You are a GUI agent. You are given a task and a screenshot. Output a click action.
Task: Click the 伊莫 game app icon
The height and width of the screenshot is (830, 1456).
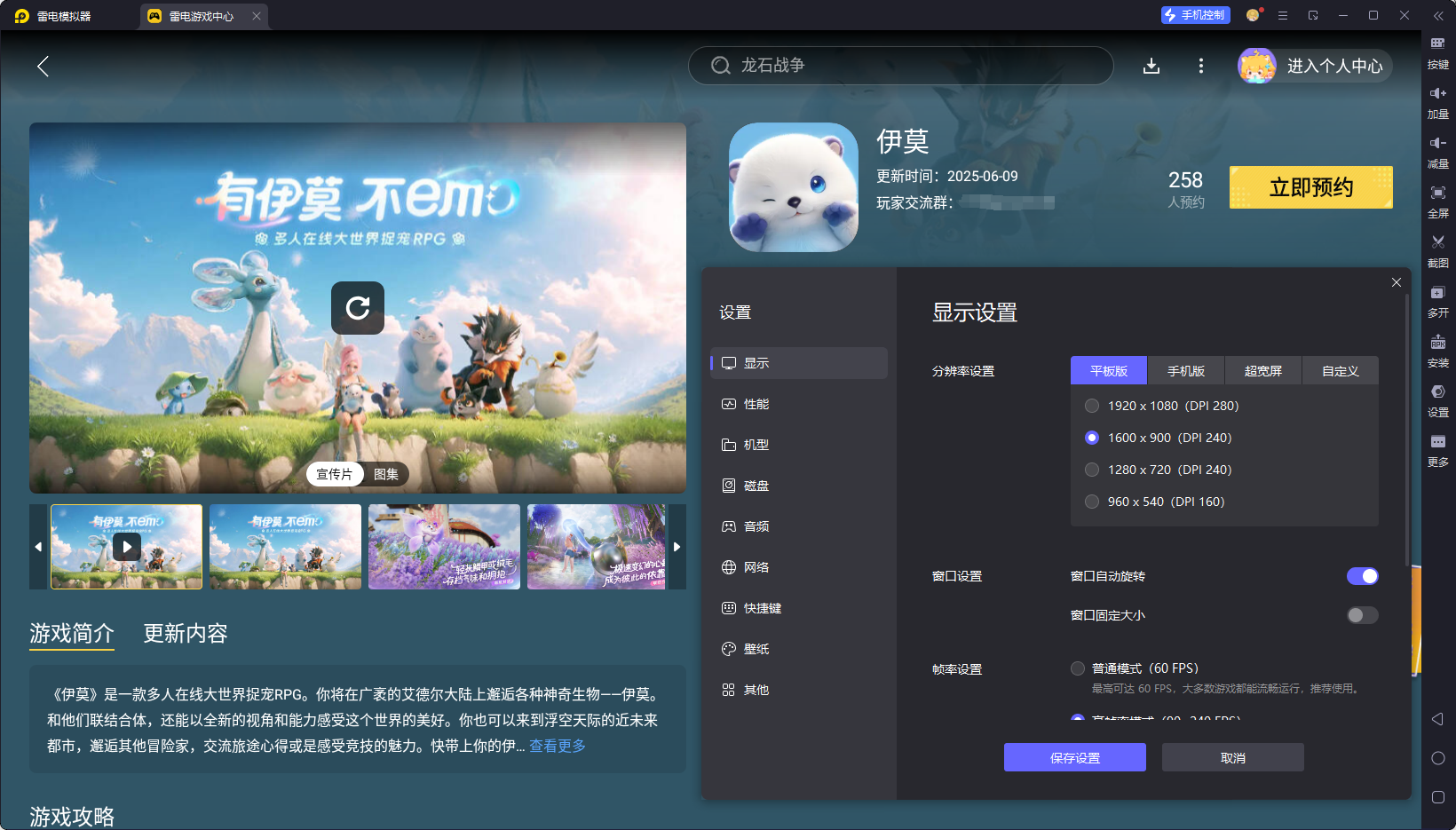coord(794,187)
